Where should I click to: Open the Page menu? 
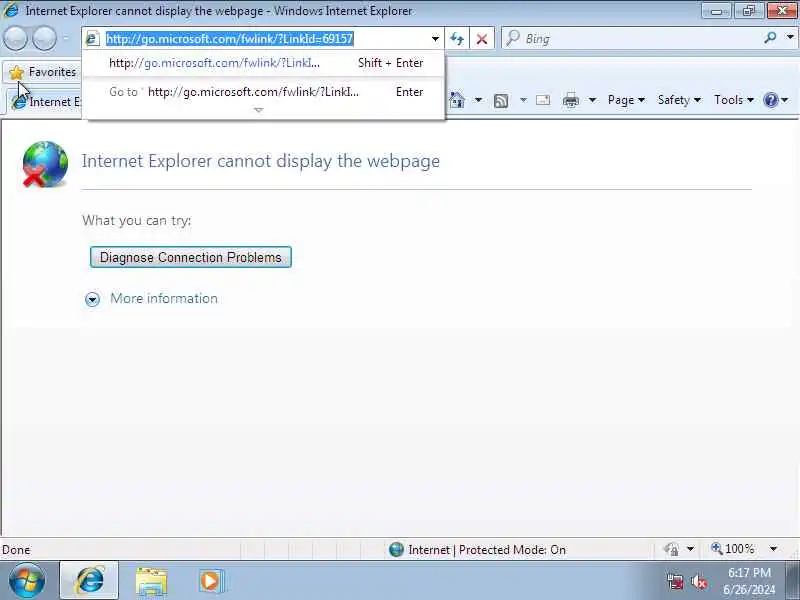click(626, 100)
